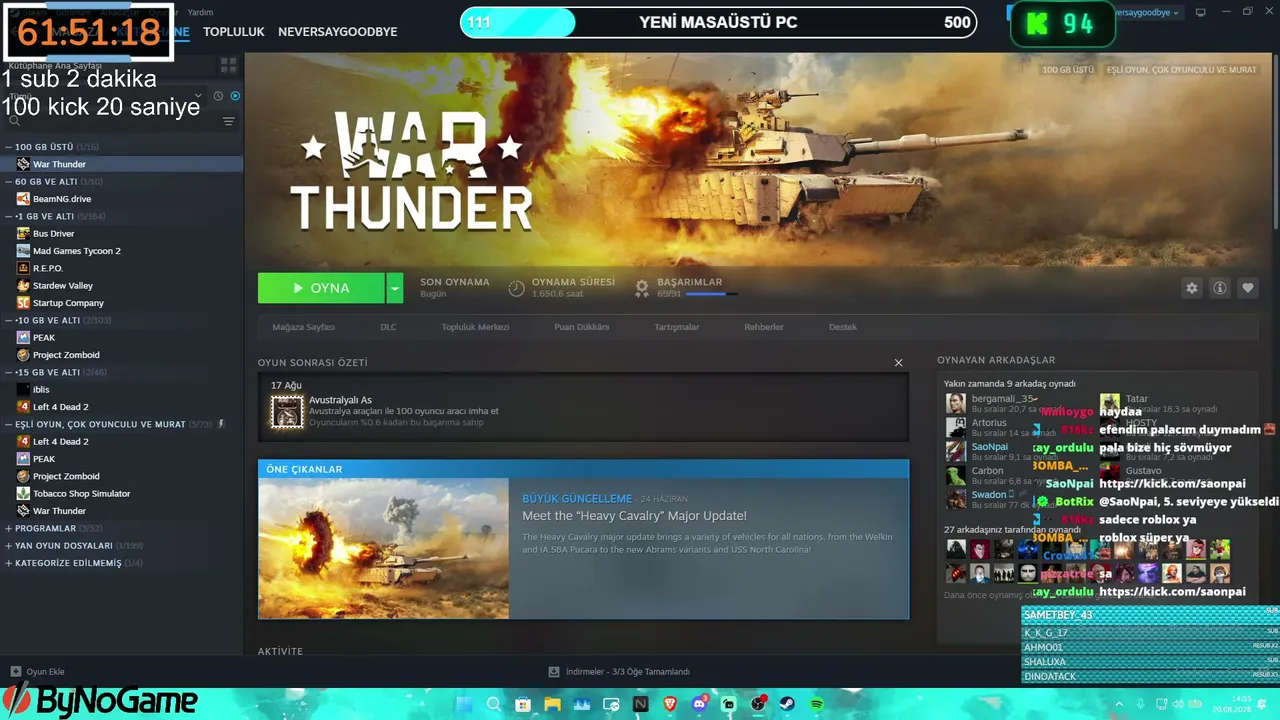The height and width of the screenshot is (720, 1280).
Task: Select Left 4 Dead 2 under 15 GB VE ALTI
Action: (61, 407)
